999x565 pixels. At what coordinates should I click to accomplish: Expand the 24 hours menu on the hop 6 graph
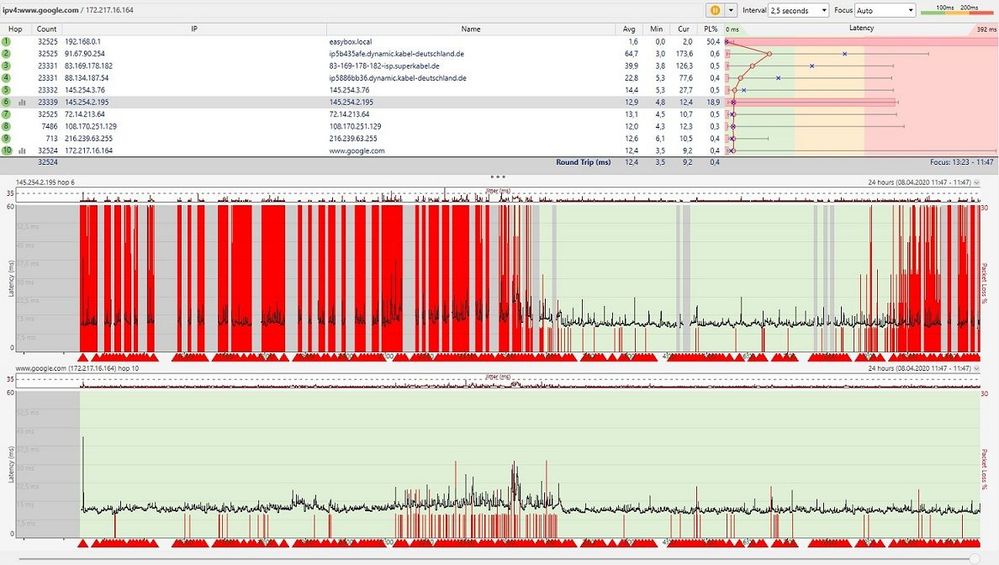click(977, 182)
